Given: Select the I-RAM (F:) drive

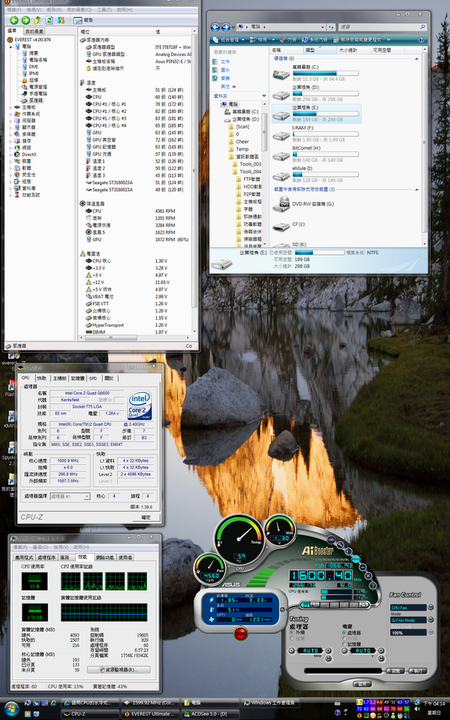Looking at the screenshot, I should 316,134.
